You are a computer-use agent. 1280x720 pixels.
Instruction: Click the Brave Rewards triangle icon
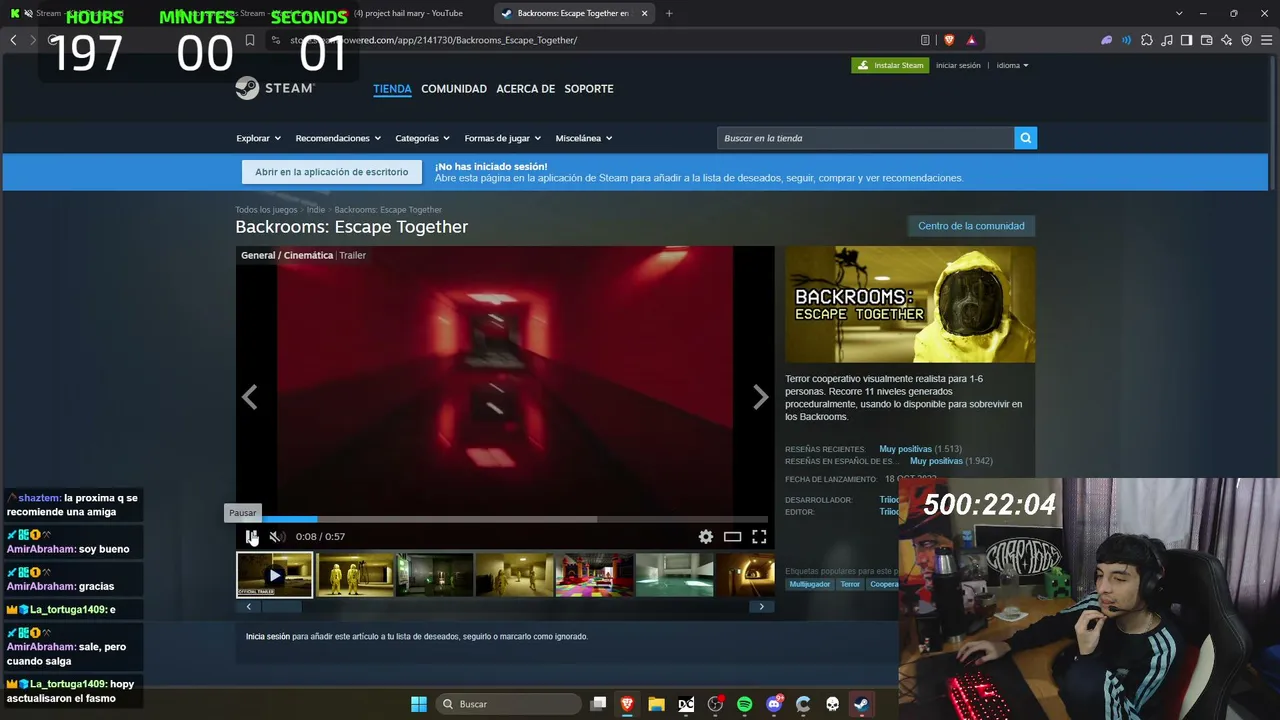click(x=971, y=40)
